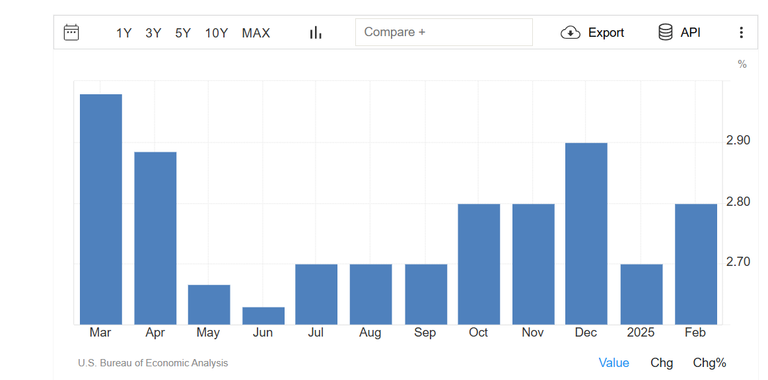Click the API database icon
768x380 pixels.
click(x=665, y=32)
